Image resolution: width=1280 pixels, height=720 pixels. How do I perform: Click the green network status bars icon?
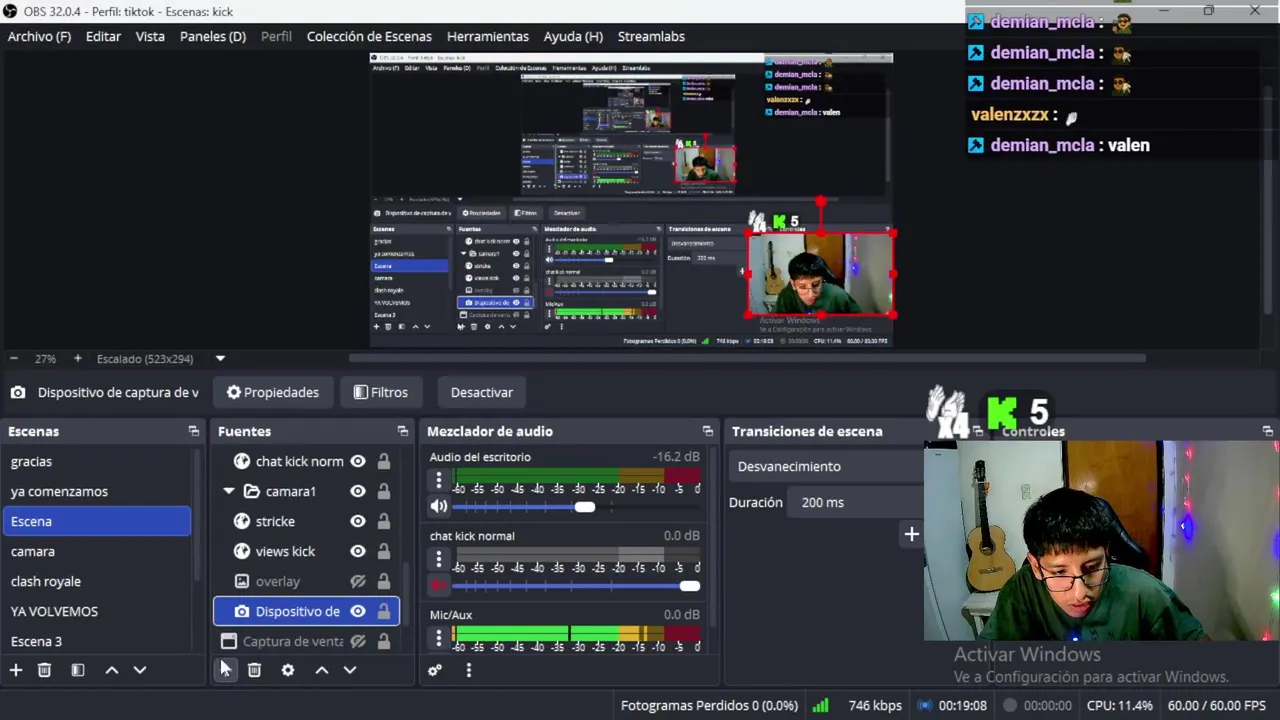[820, 705]
